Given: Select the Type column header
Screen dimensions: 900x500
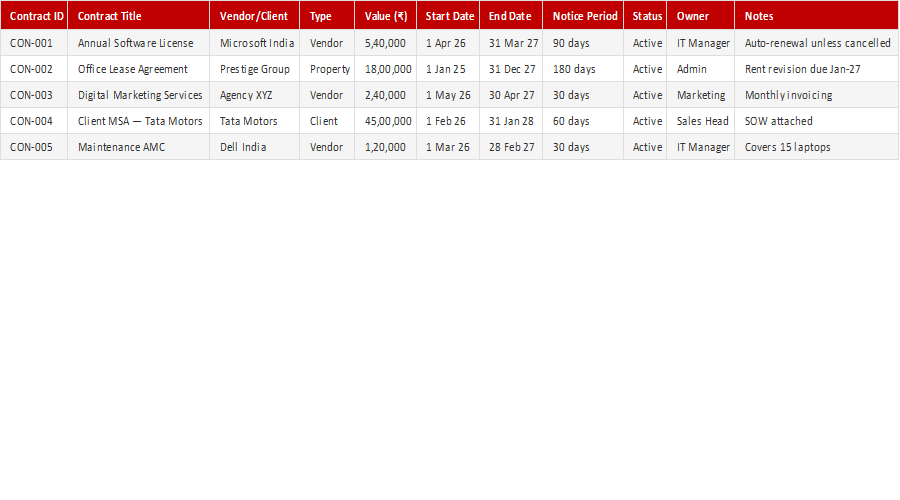Looking at the screenshot, I should 327,15.
